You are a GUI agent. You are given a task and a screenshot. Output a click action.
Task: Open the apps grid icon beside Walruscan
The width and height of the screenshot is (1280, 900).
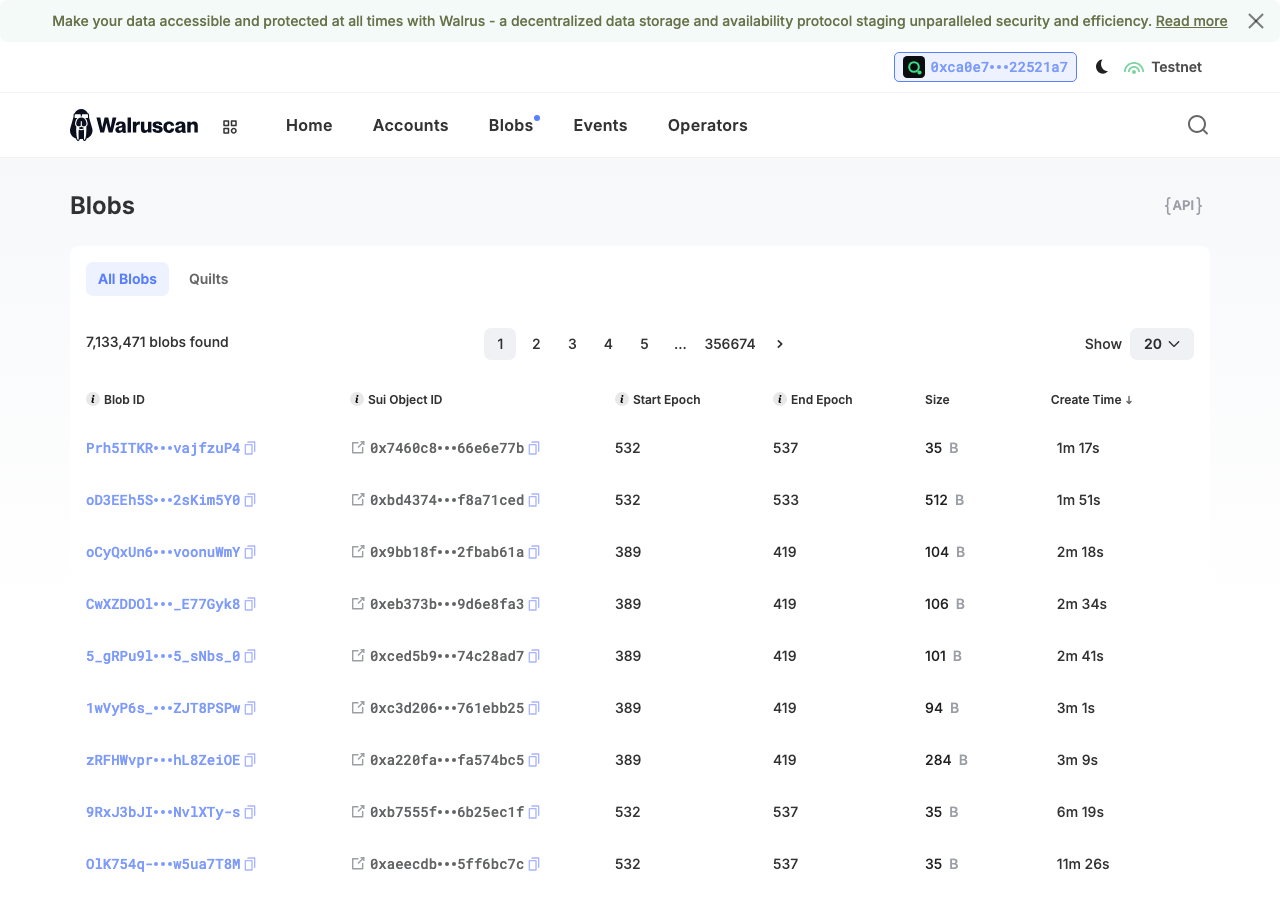coord(230,126)
